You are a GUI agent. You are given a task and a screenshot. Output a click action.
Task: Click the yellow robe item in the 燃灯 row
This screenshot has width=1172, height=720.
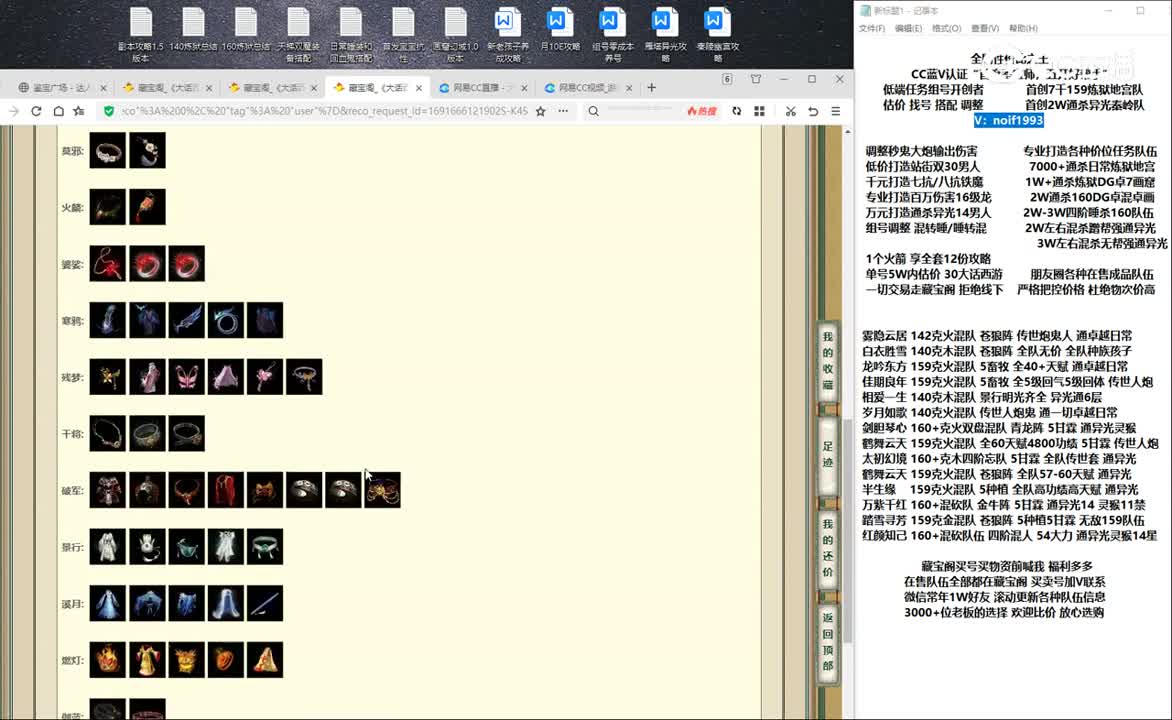147,660
